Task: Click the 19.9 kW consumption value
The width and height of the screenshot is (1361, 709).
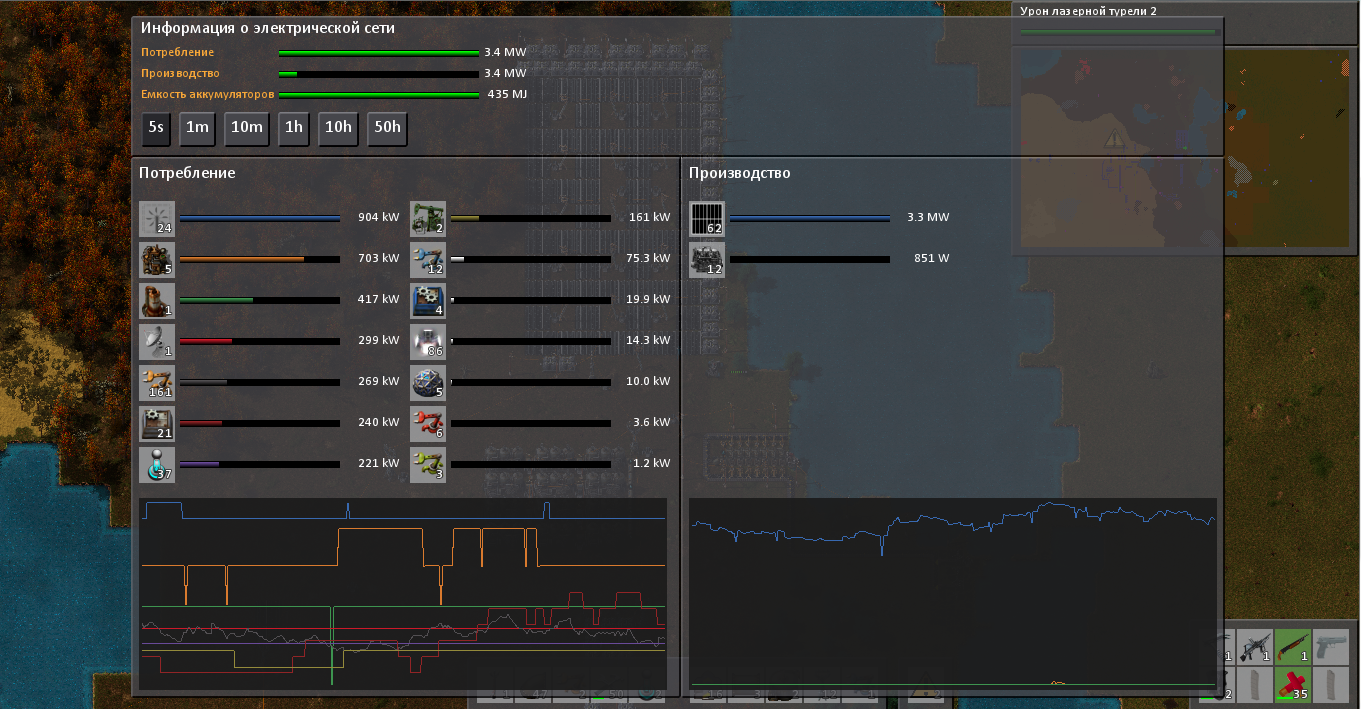Action: point(646,299)
